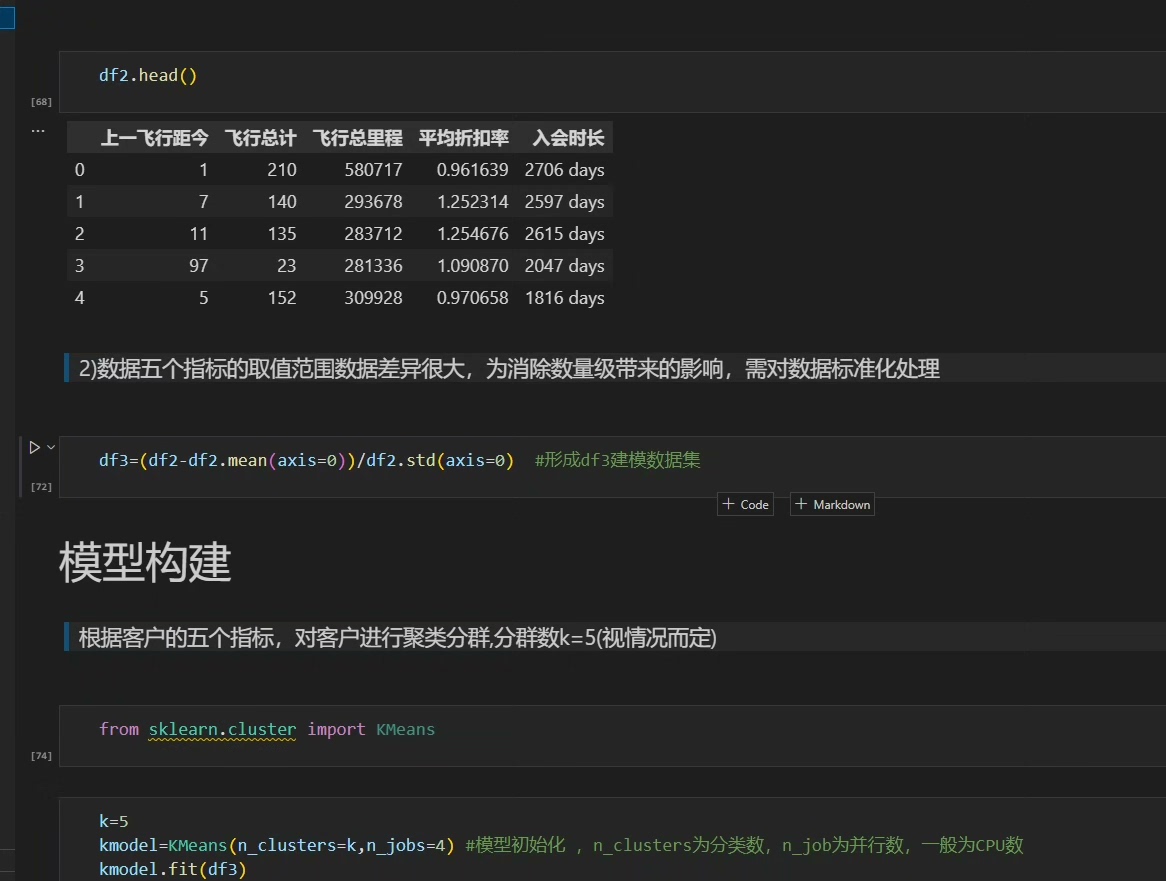Click the value 97 in row 3
This screenshot has height=881, width=1166.
pyautogui.click(x=199, y=266)
